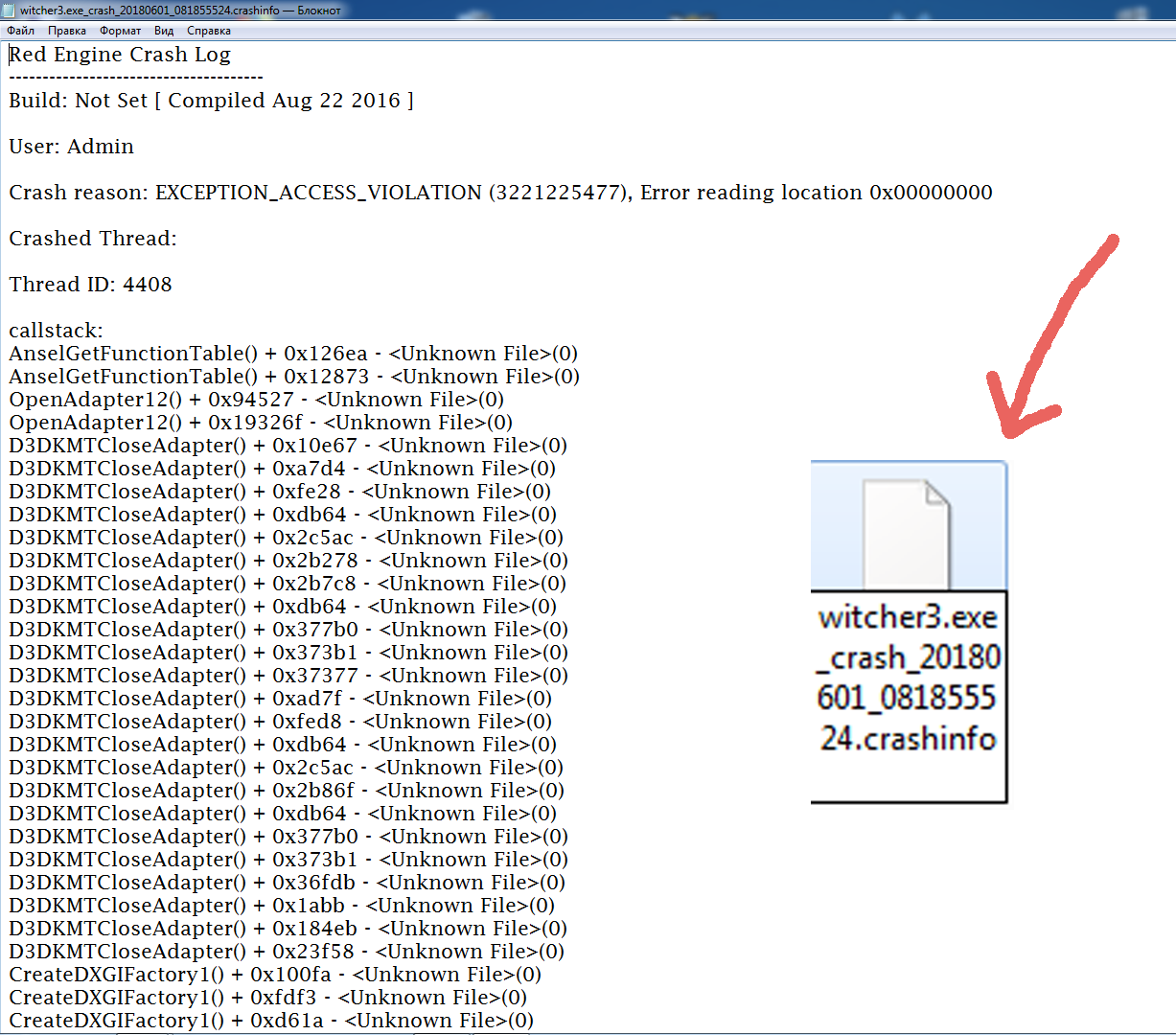
Task: Click the D3DKMTCloseAdapter() + 0x2b86f line
Action: pos(287,791)
